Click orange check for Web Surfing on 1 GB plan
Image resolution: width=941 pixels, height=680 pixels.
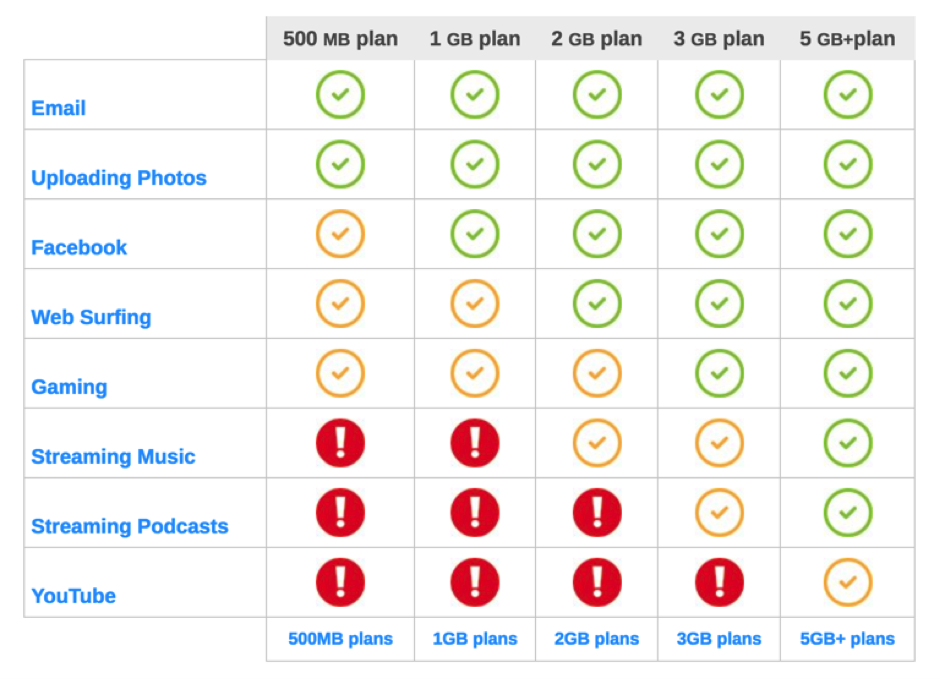[475, 303]
